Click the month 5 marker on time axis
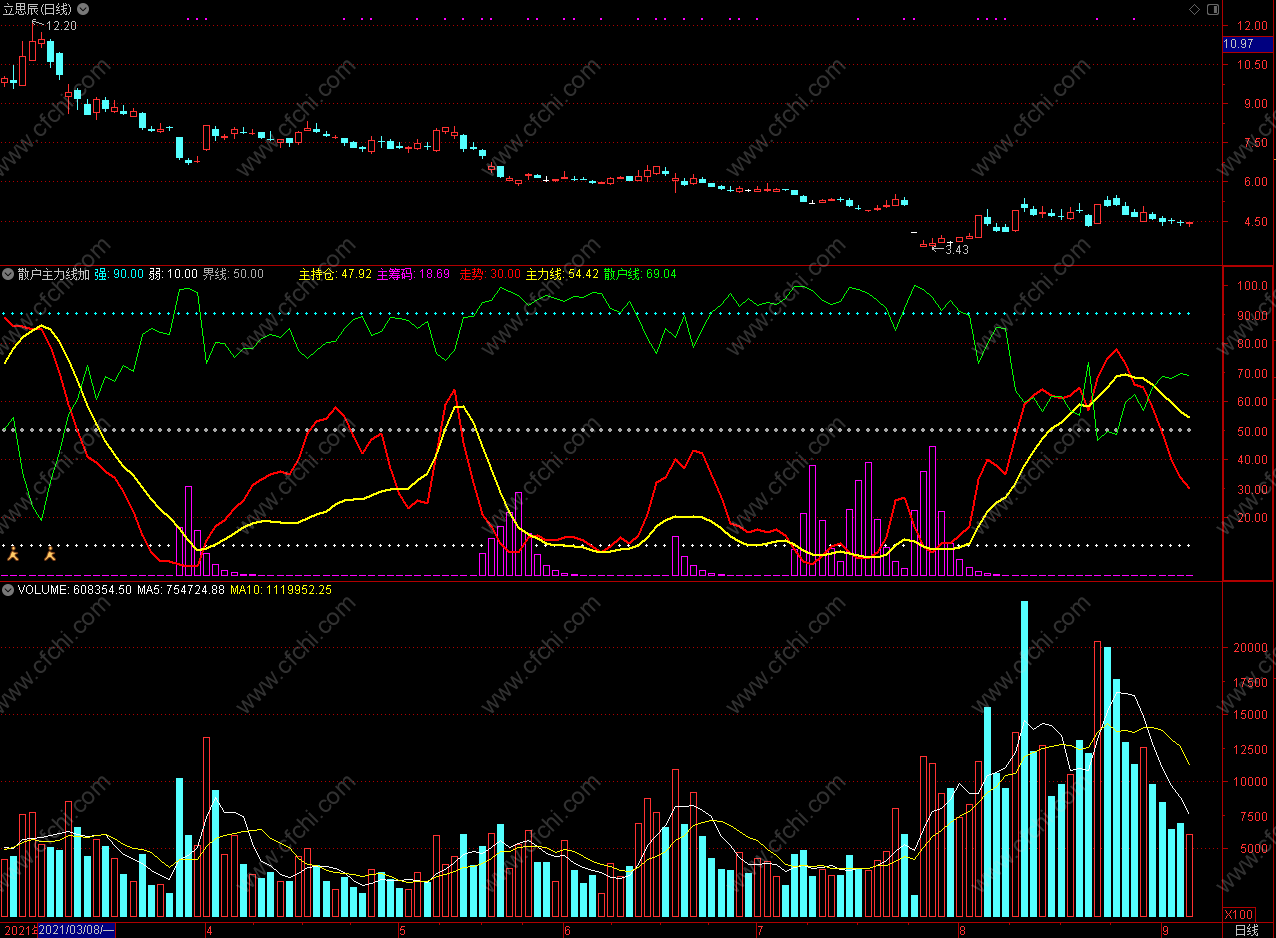1276x938 pixels. click(402, 930)
